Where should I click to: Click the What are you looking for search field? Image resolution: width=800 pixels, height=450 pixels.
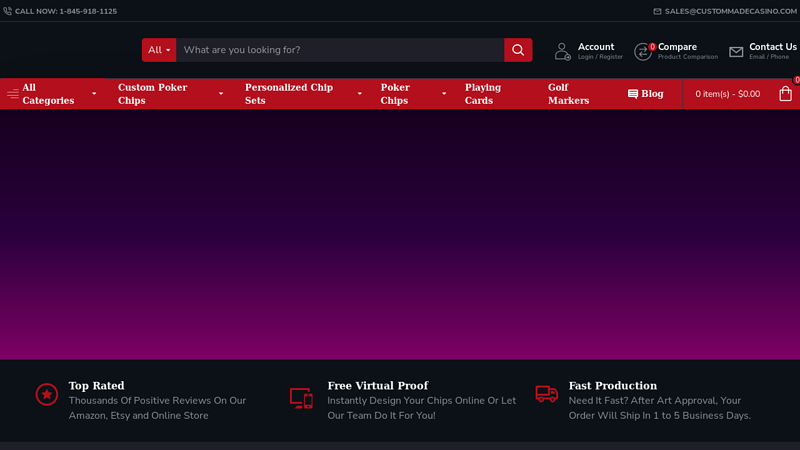pyautogui.click(x=340, y=50)
